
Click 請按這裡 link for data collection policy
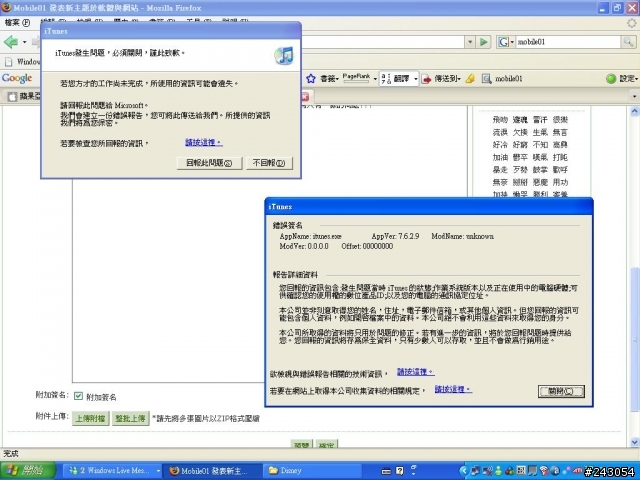click(453, 389)
